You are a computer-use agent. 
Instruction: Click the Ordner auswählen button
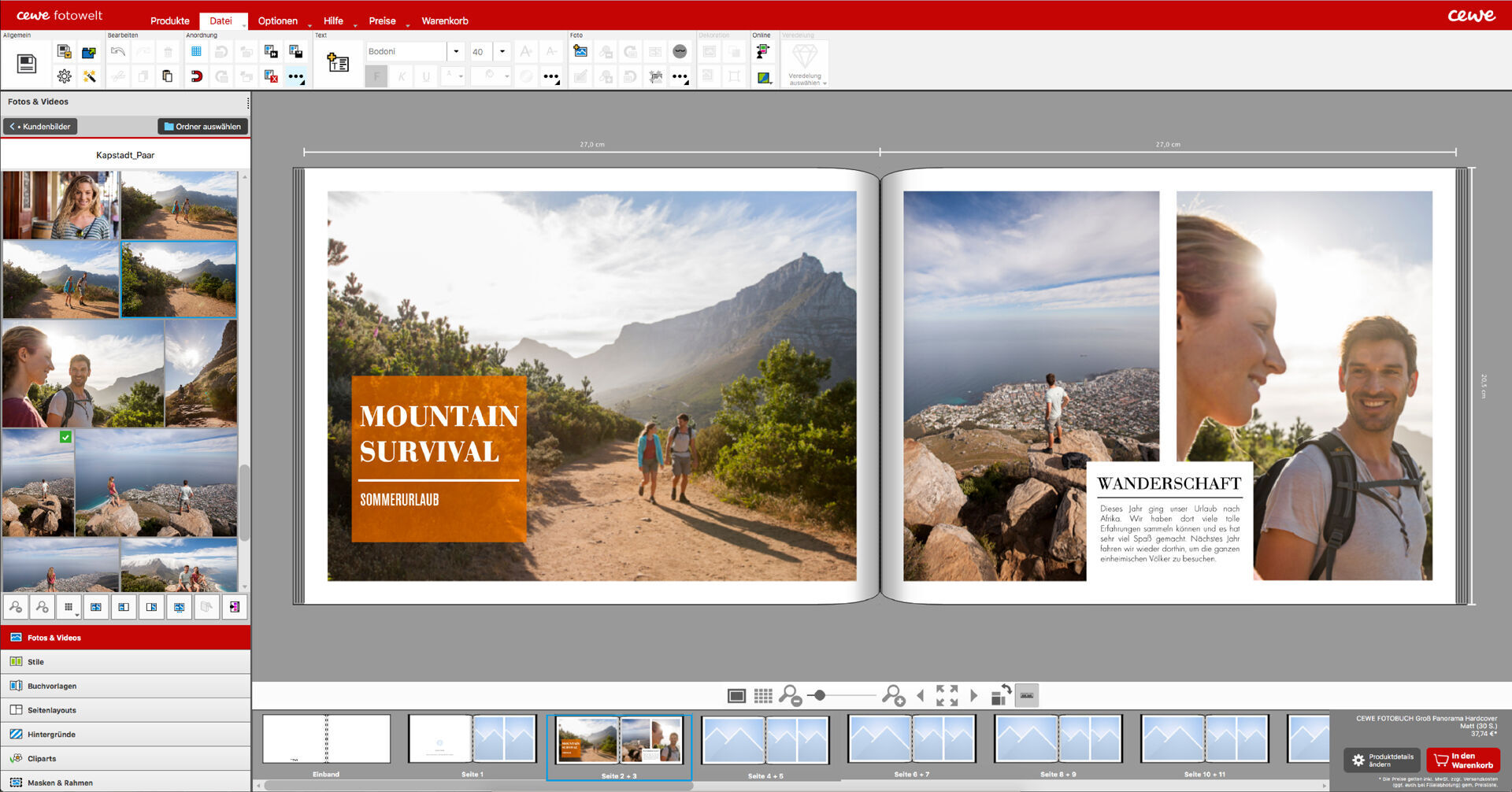pos(203,126)
